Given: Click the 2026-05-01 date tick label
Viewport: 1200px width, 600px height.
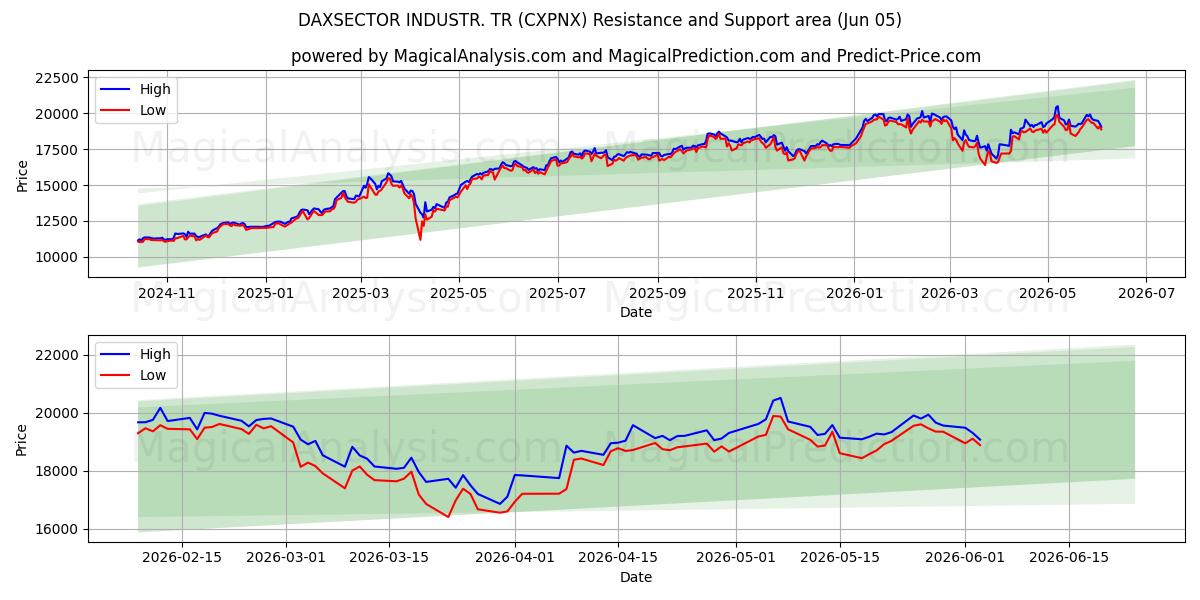Looking at the screenshot, I should coord(737,560).
